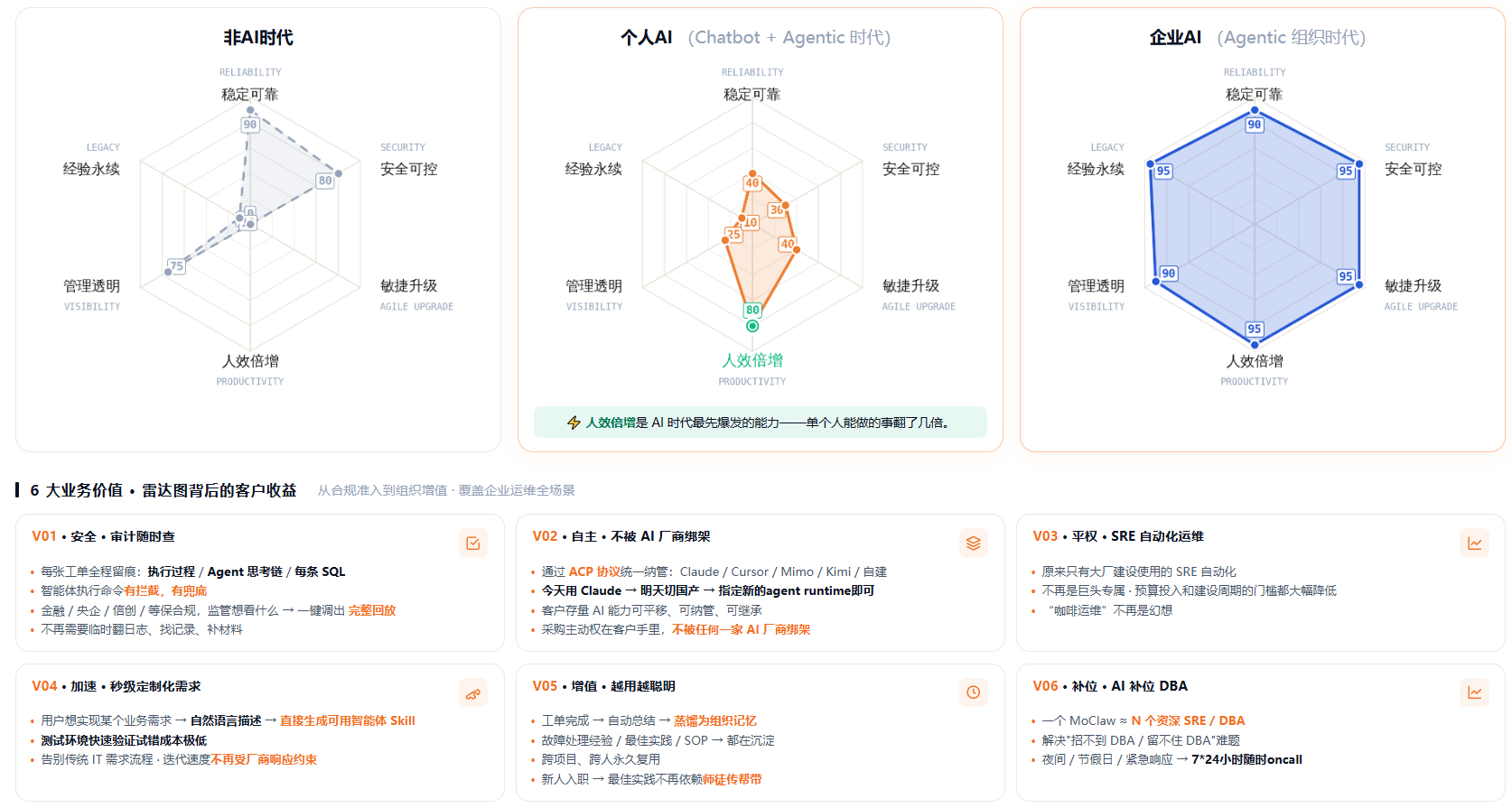The width and height of the screenshot is (1512, 808).
Task: Click the 直接生成可用智能体 Skill text
Action: click(x=347, y=720)
